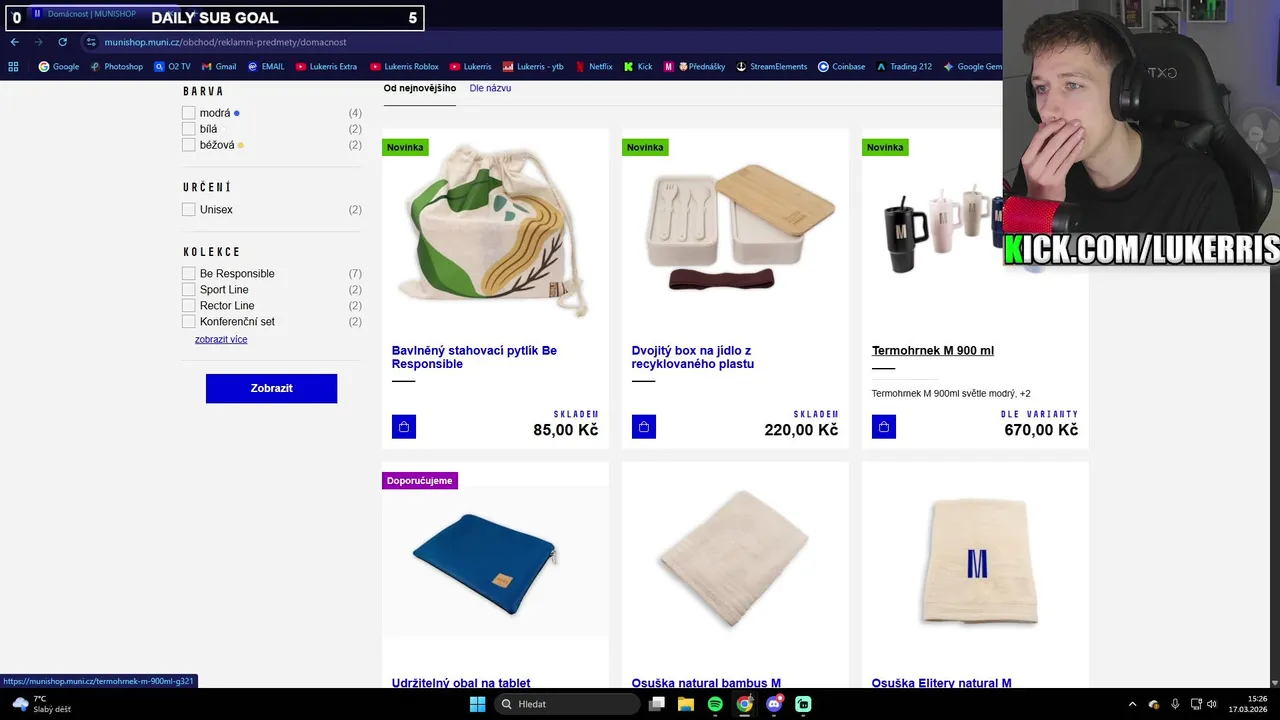The width and height of the screenshot is (1280, 720).
Task: Open site information icon in address bar
Action: click(91, 42)
